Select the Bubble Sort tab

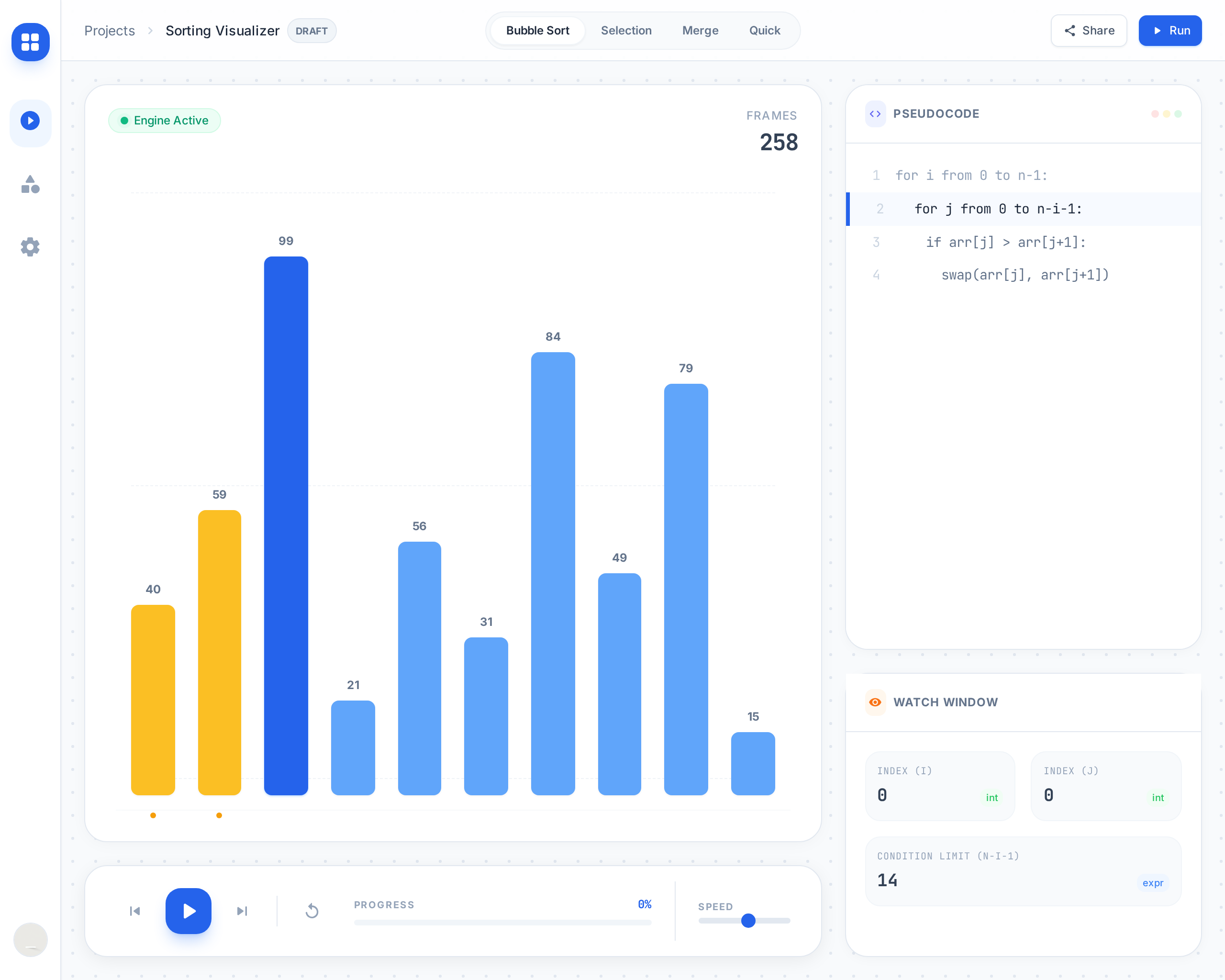click(537, 31)
